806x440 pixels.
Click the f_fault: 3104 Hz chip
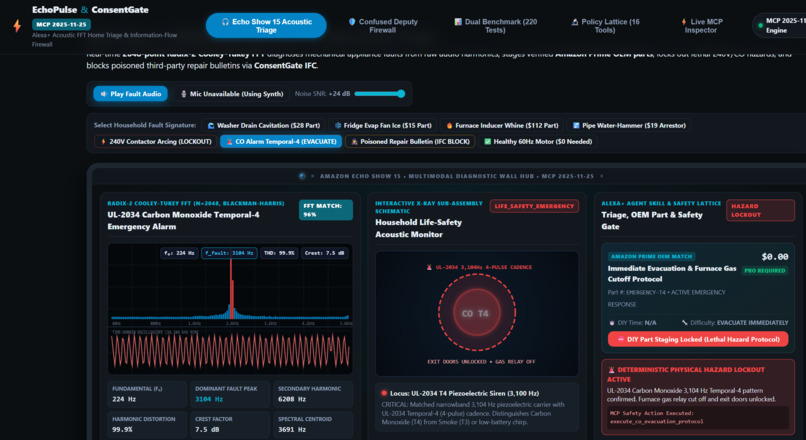(229, 253)
